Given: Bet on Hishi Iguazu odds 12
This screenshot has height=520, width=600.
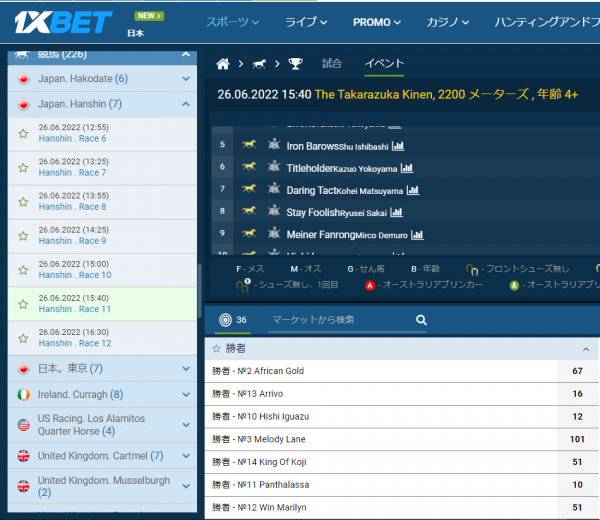Looking at the screenshot, I should point(577,416).
